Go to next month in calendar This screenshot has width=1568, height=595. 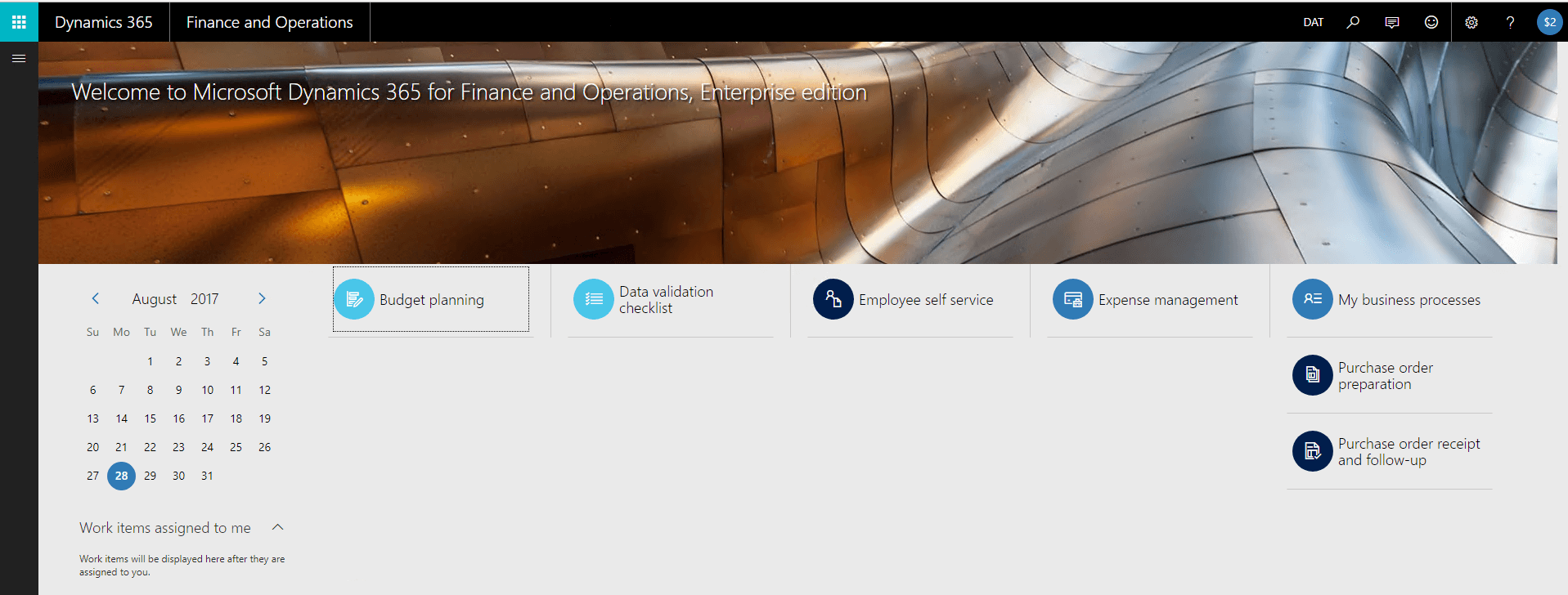(x=262, y=298)
